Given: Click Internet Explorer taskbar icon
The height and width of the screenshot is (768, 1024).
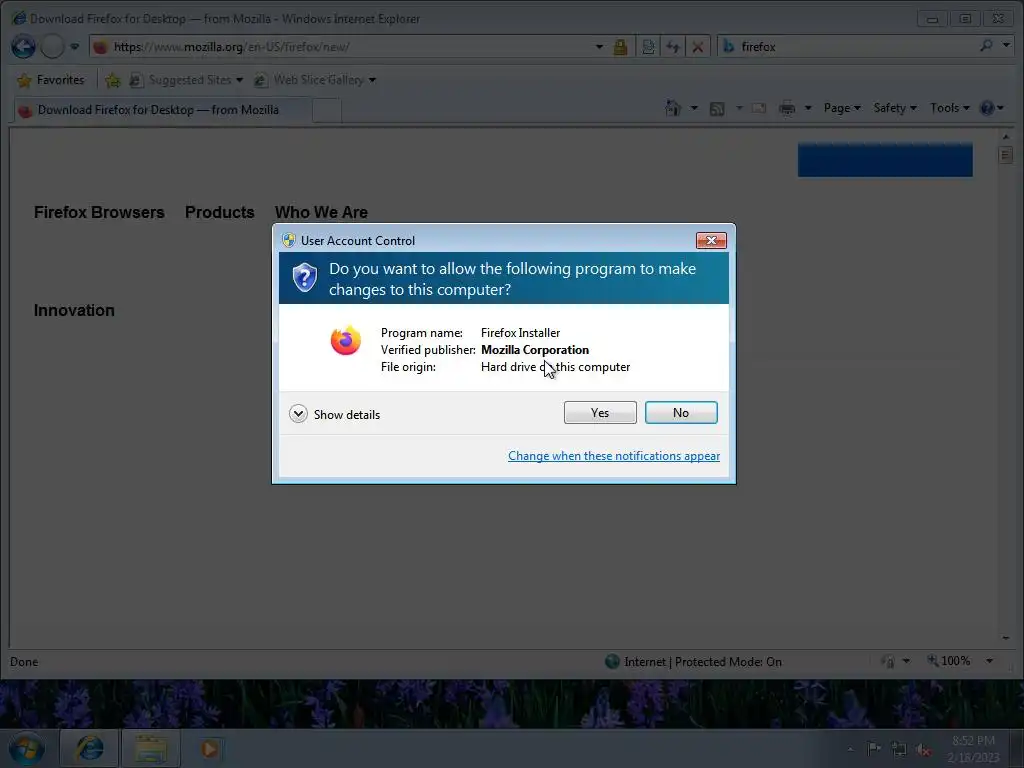Looking at the screenshot, I should [89, 748].
